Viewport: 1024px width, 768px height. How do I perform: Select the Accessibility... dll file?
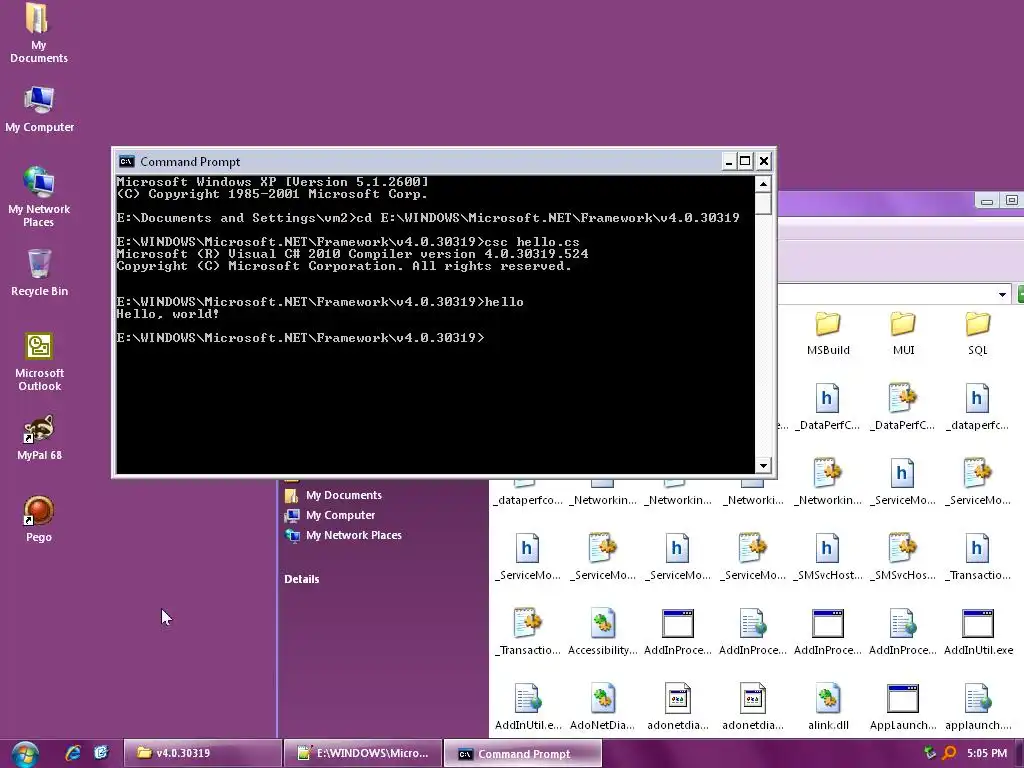(x=602, y=633)
